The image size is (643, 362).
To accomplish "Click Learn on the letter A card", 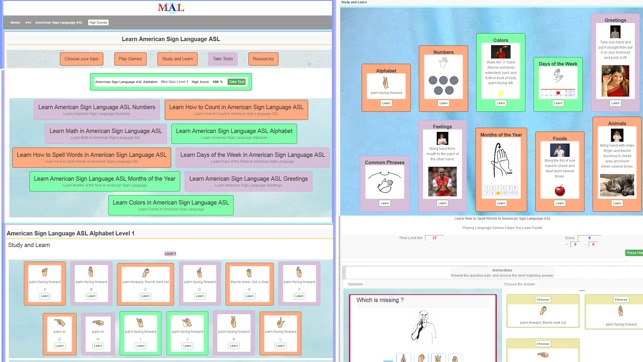I will click(45, 296).
